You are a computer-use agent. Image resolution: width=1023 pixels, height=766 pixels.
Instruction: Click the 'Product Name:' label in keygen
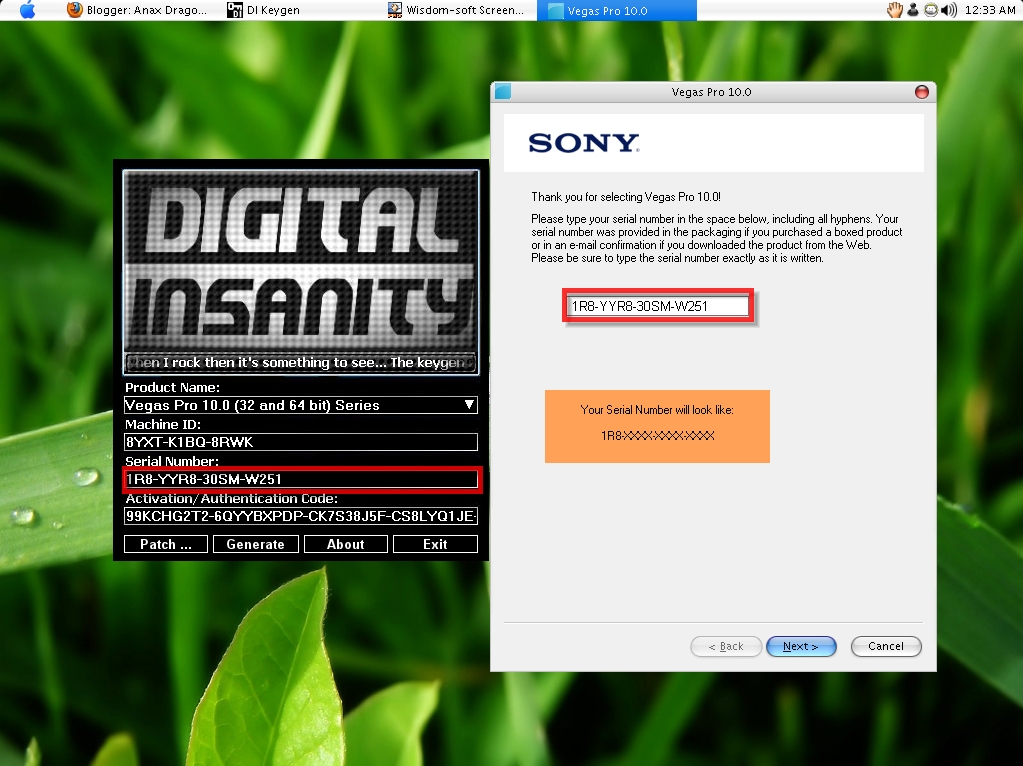[x=172, y=388]
